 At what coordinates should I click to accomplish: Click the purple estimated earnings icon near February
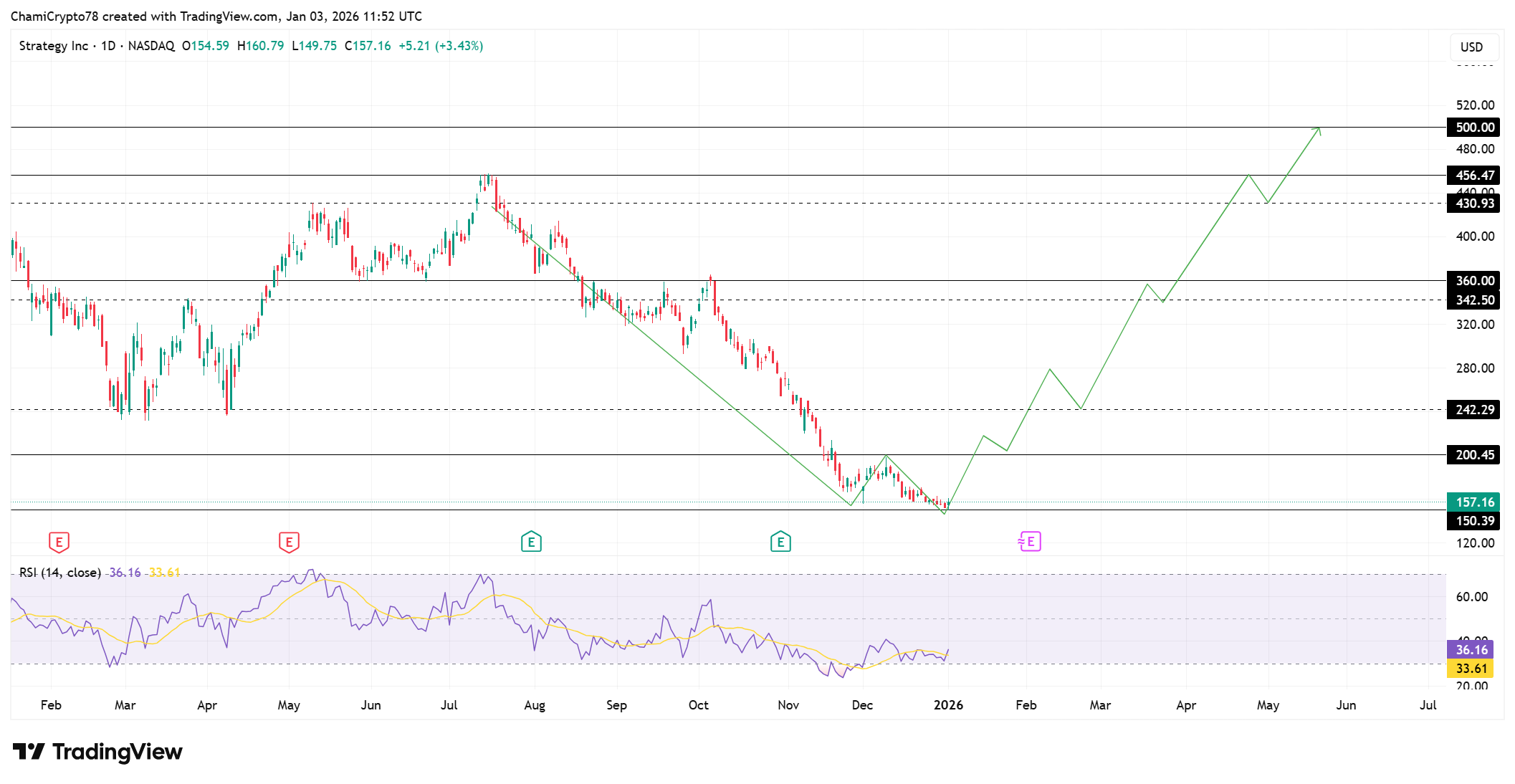(x=1030, y=542)
